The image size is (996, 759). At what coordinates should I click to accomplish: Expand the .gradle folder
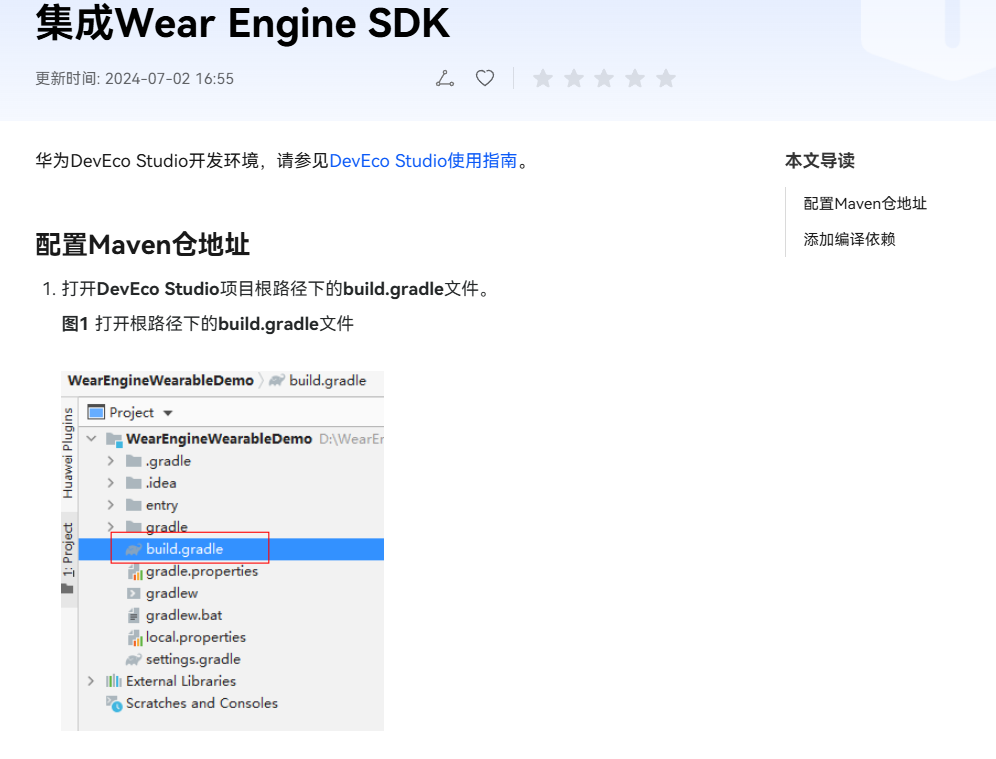pos(111,460)
